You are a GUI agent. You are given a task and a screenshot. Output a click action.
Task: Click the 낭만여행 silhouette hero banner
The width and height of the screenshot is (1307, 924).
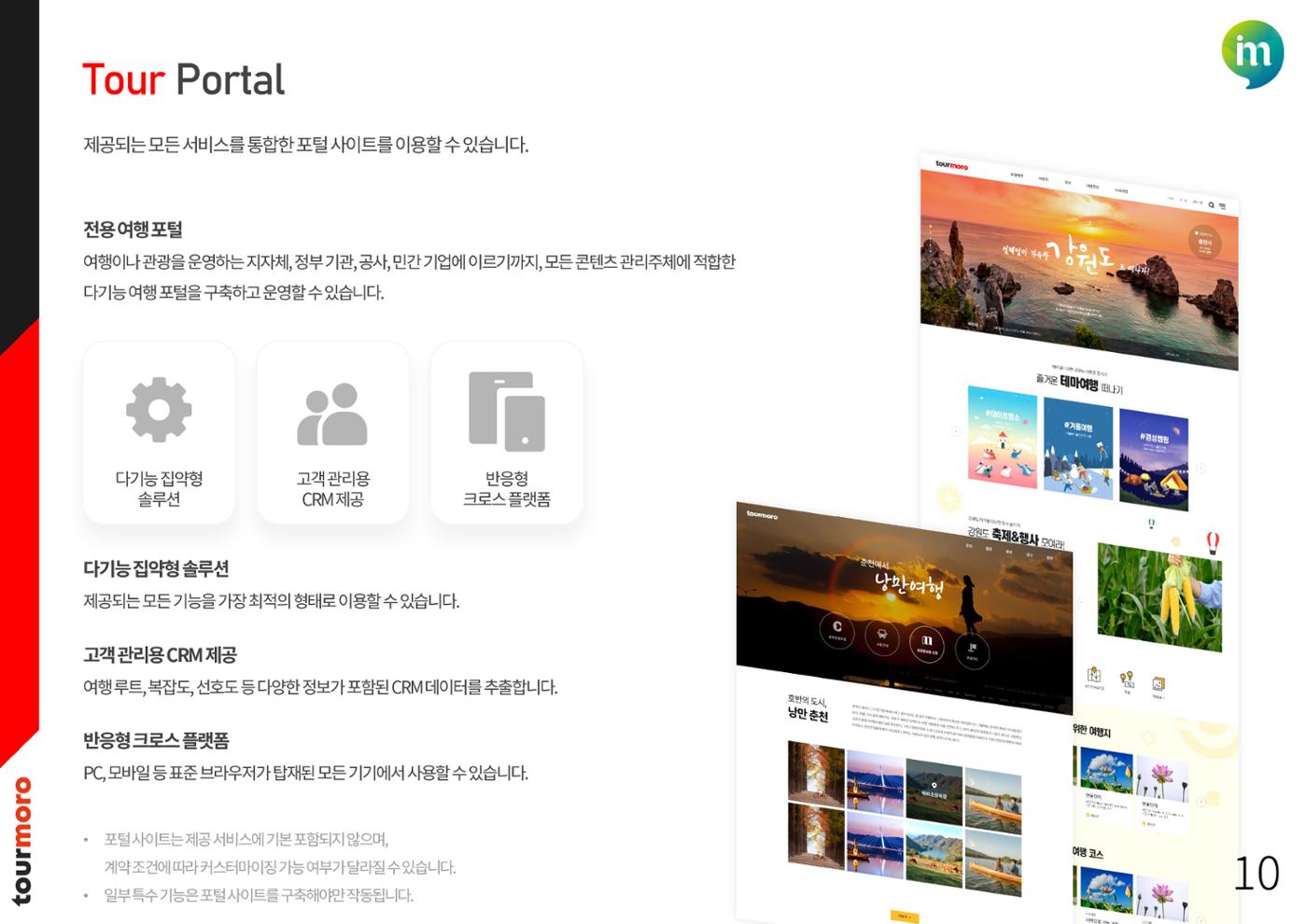[x=904, y=607]
